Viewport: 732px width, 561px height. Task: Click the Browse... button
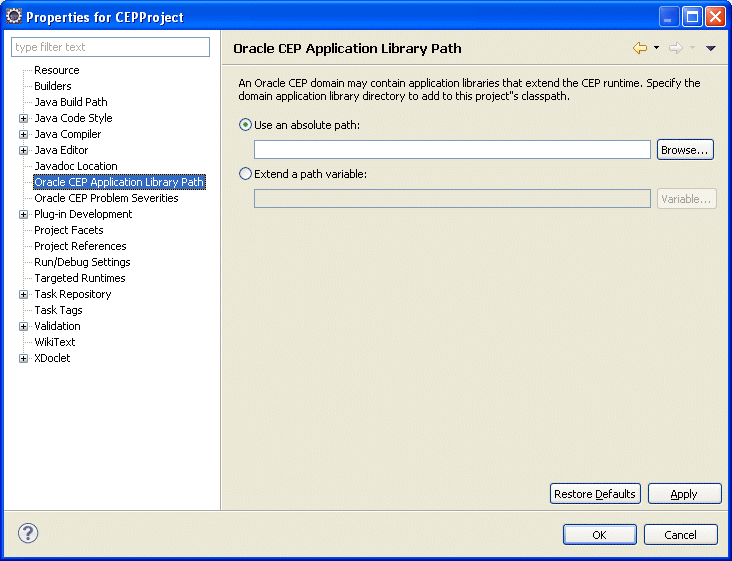[685, 150]
